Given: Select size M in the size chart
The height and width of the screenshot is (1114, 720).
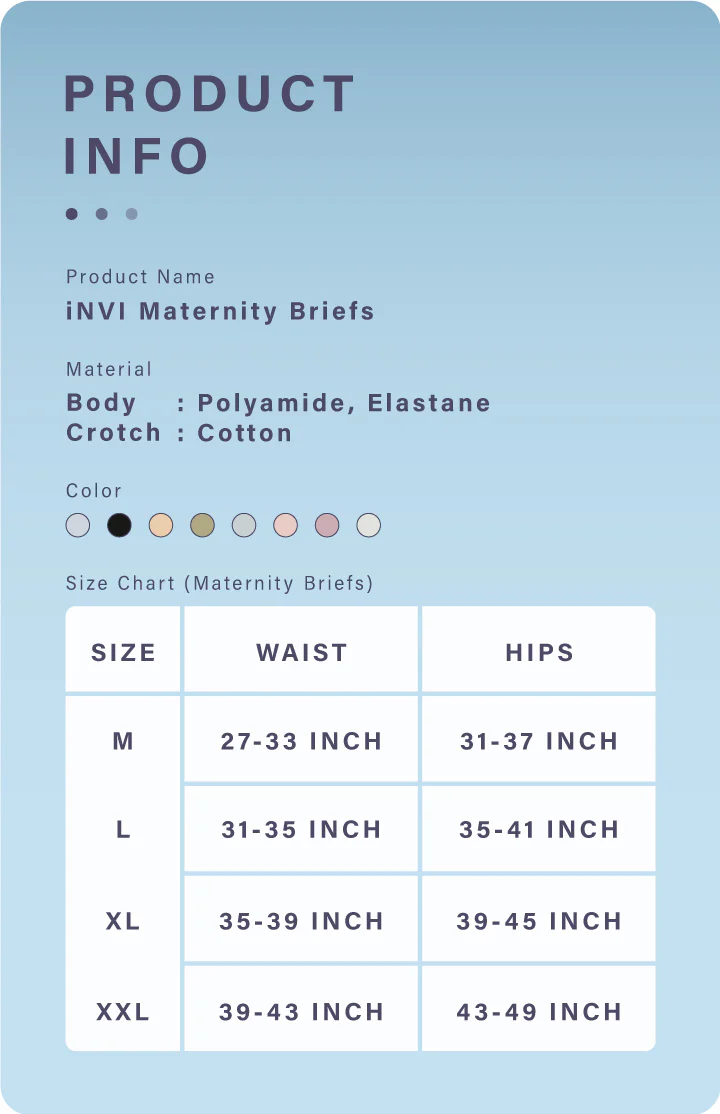Looking at the screenshot, I should pos(123,741).
